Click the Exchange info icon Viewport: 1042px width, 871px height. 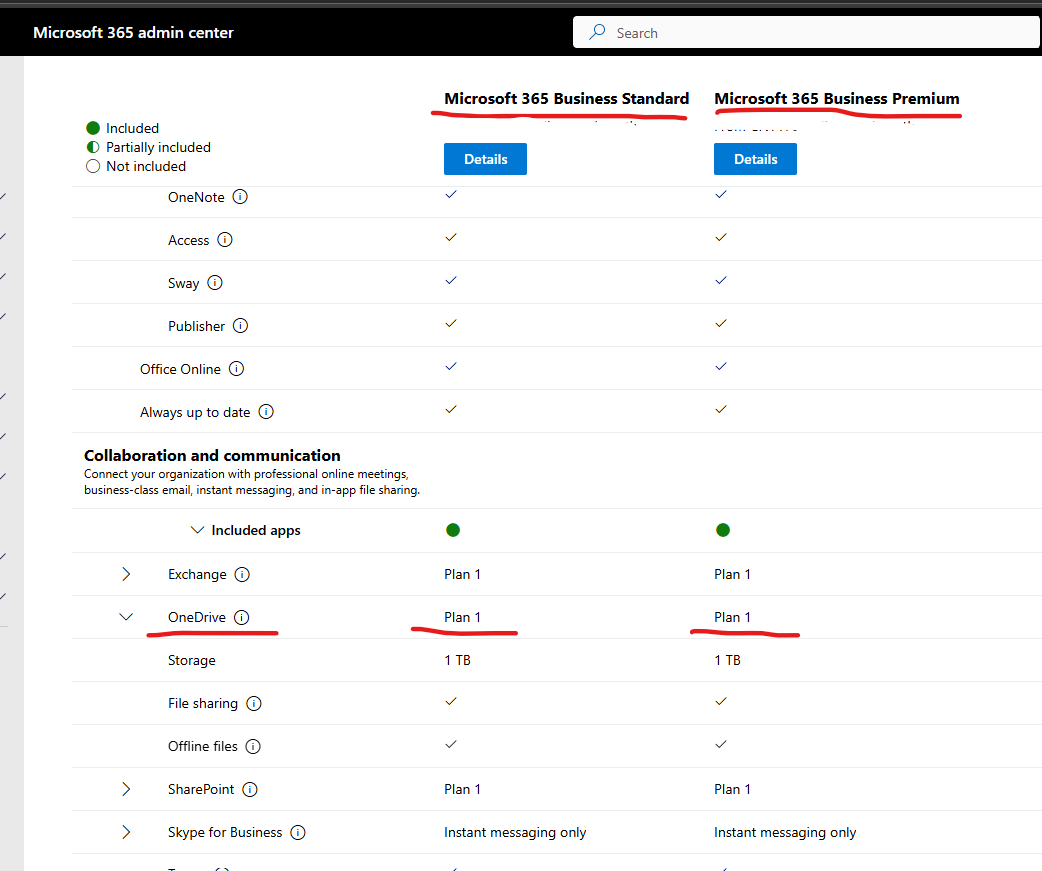pyautogui.click(x=242, y=574)
